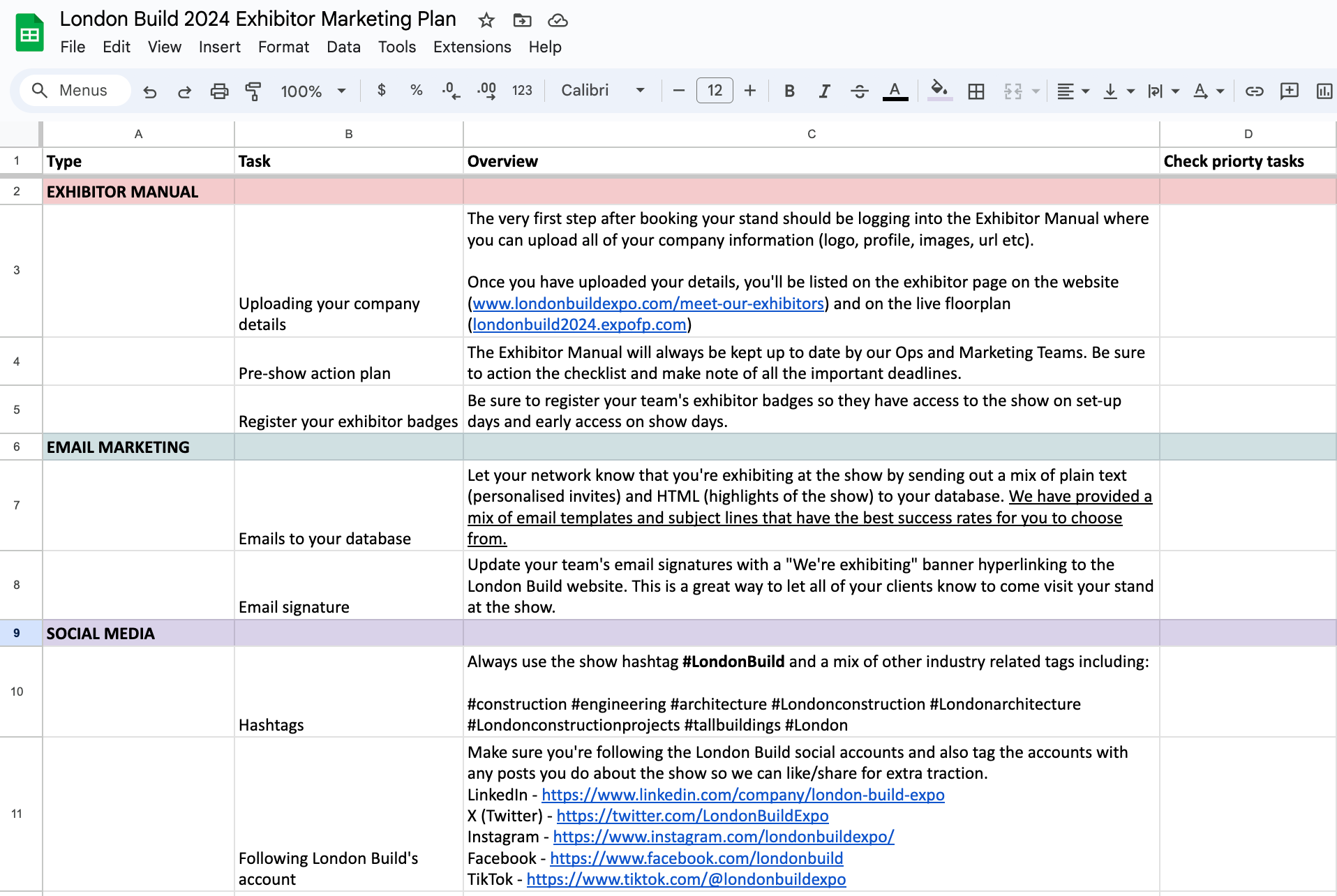
Task: Open the Help menu
Action: (x=545, y=47)
